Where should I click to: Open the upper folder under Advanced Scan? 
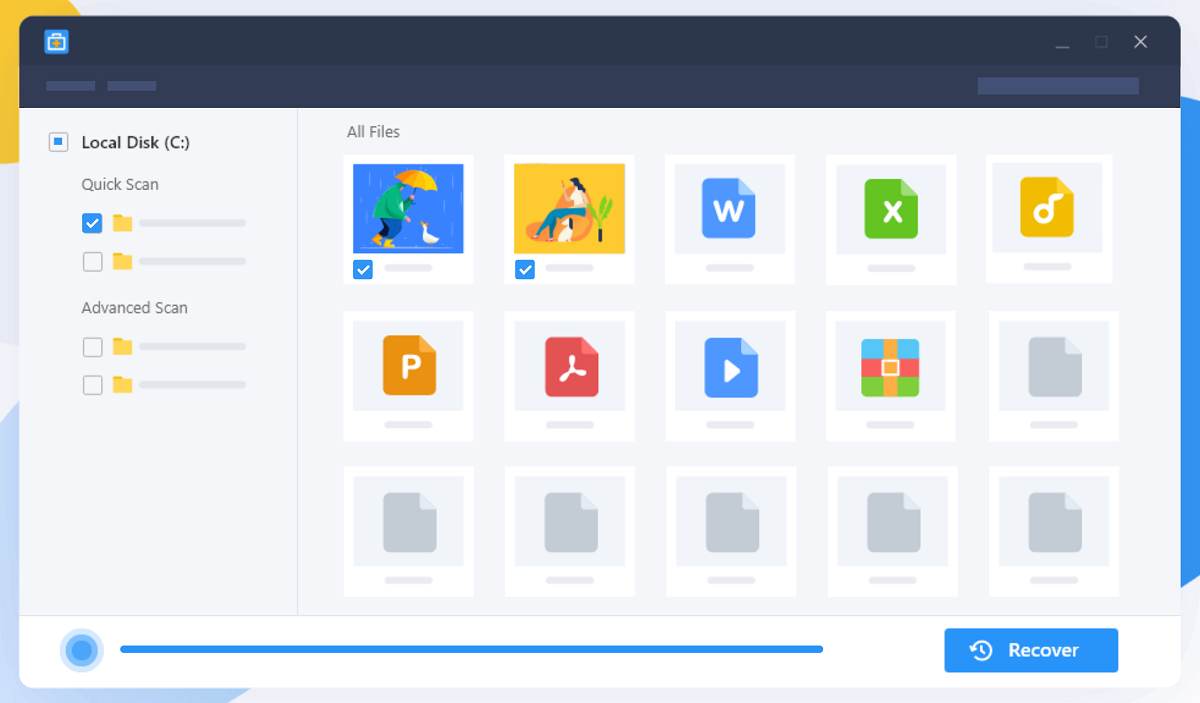pyautogui.click(x=123, y=347)
